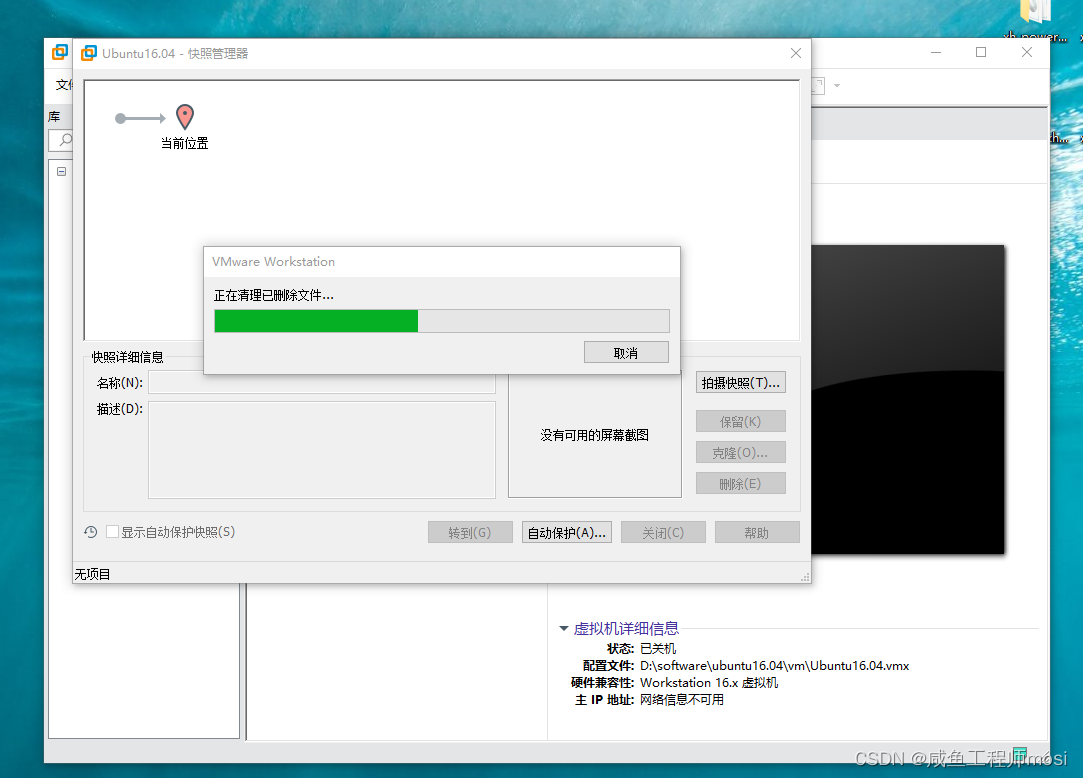
Task: Click the Help button in the snapshot manager
Action: (757, 532)
